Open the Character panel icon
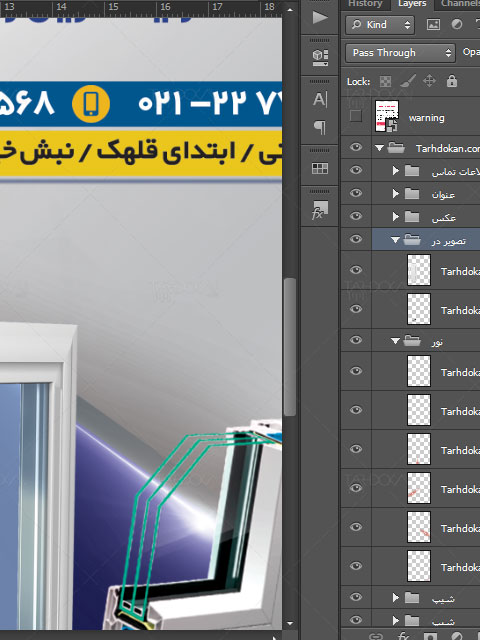The width and height of the screenshot is (480, 640). click(x=320, y=99)
